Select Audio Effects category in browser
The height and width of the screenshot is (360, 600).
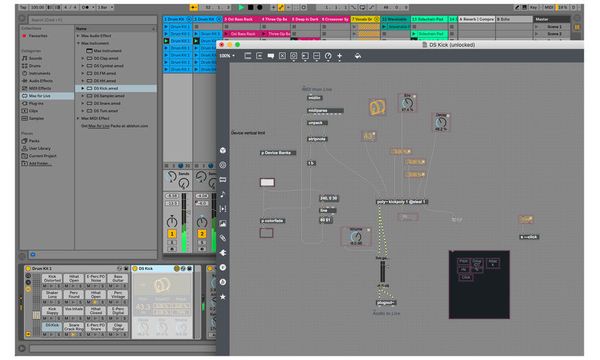click(x=41, y=81)
